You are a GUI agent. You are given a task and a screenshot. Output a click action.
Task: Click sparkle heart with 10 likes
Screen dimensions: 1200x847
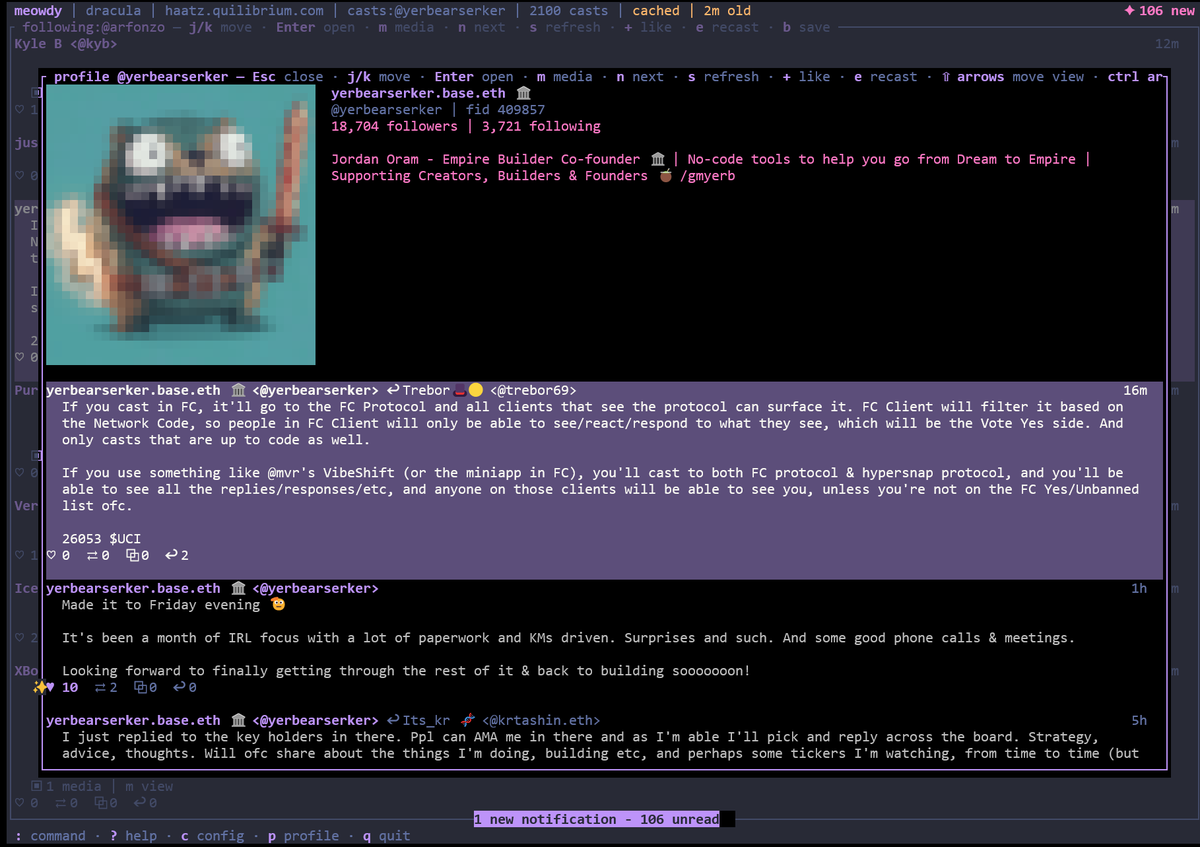[44, 687]
